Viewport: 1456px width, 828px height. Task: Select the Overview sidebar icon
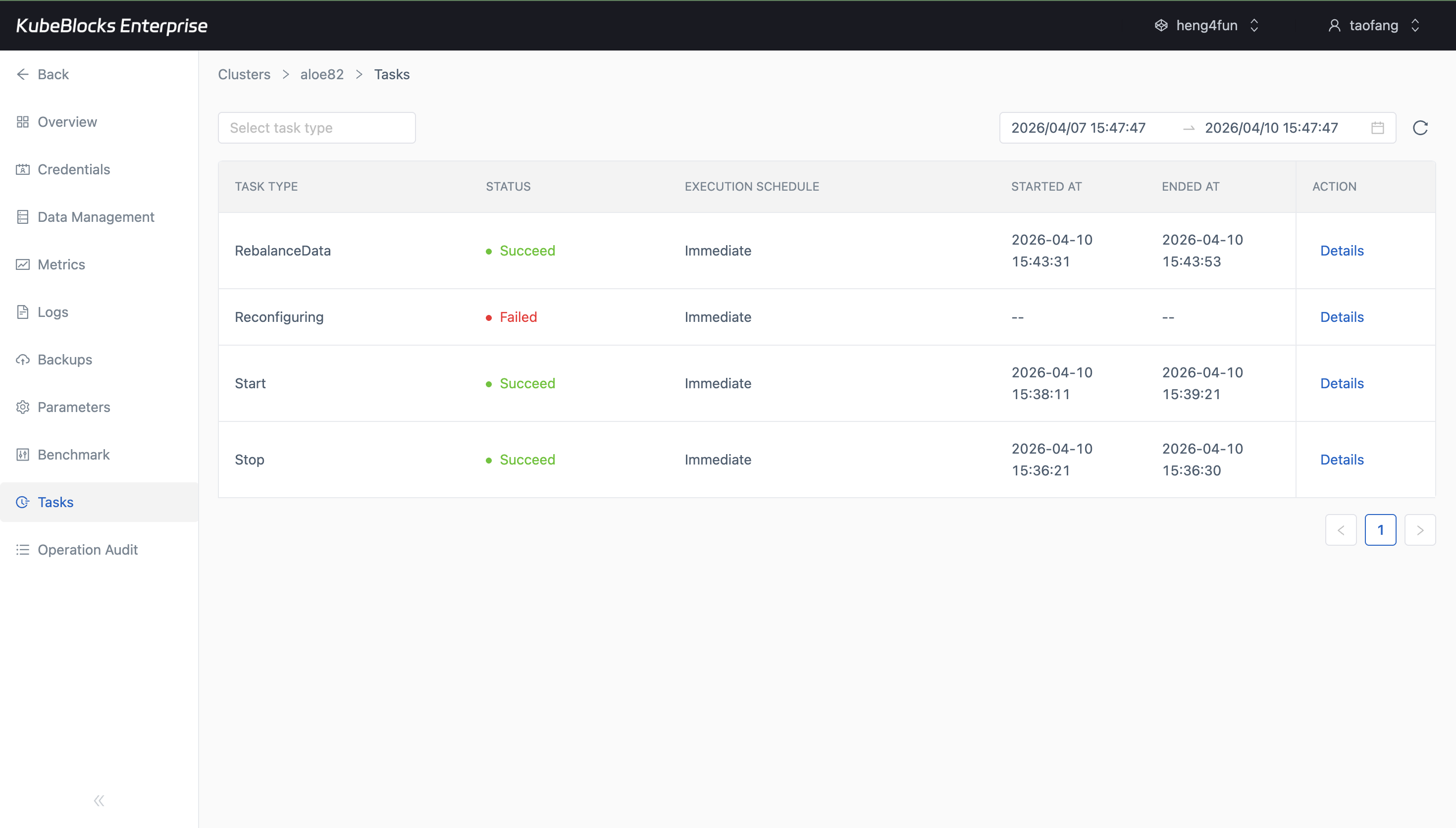[x=23, y=122]
